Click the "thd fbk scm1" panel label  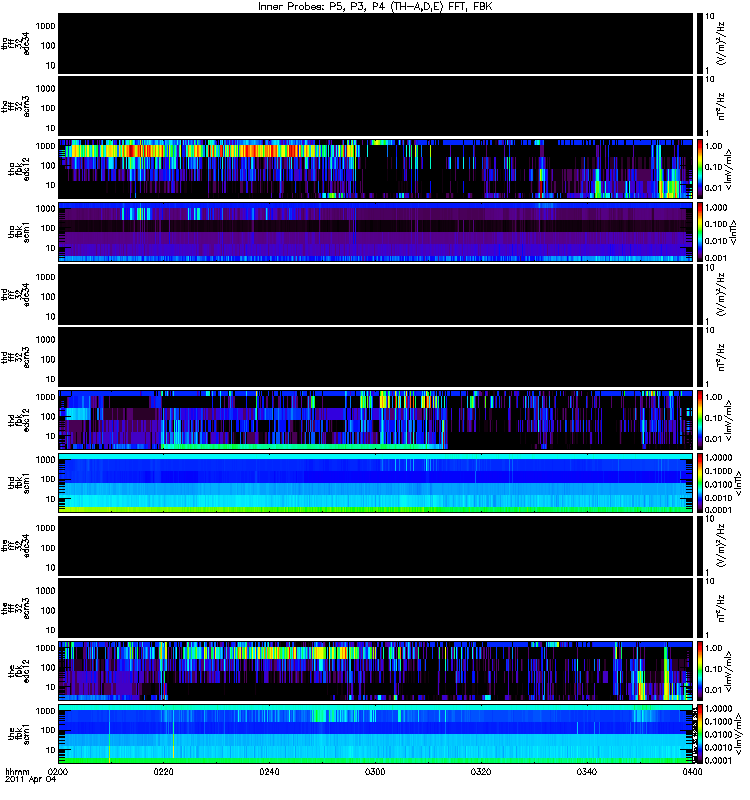[x=19, y=483]
